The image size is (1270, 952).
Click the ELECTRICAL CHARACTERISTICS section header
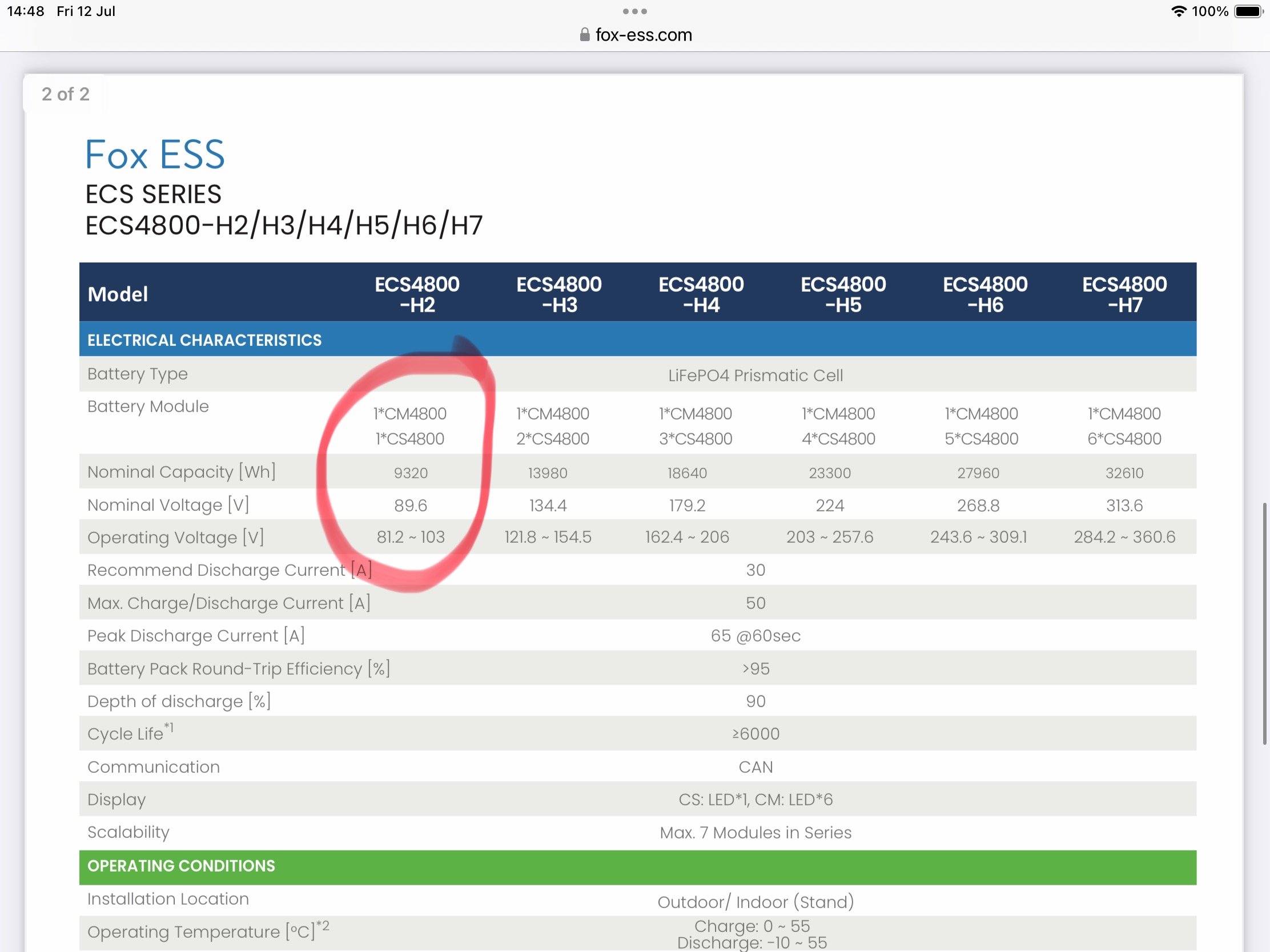[204, 340]
